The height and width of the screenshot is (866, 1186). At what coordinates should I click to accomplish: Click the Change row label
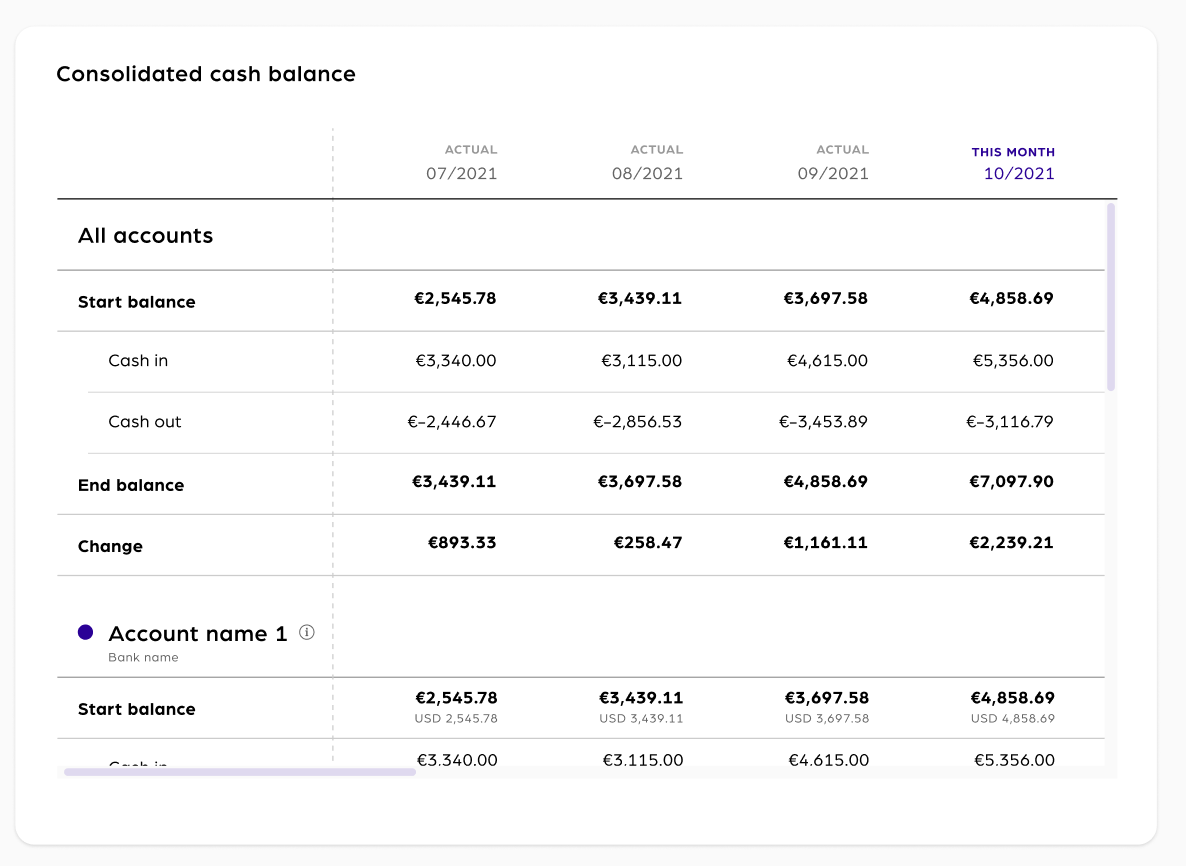[x=110, y=546]
